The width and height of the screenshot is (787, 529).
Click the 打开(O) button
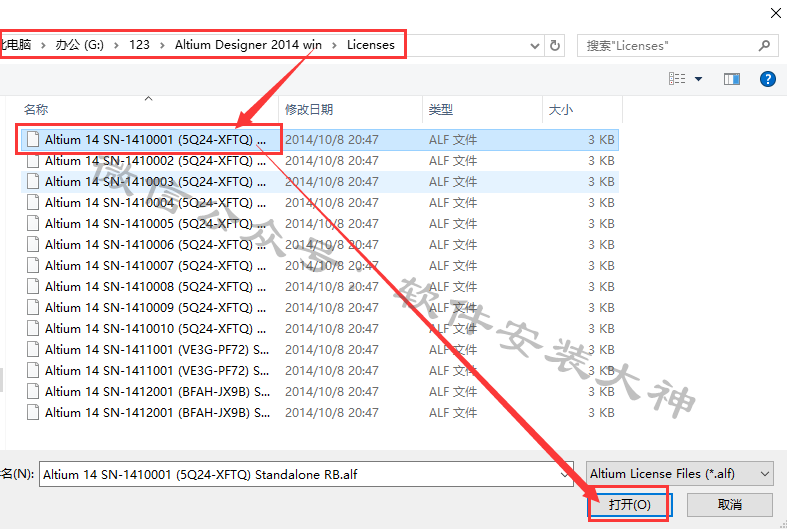tap(629, 504)
